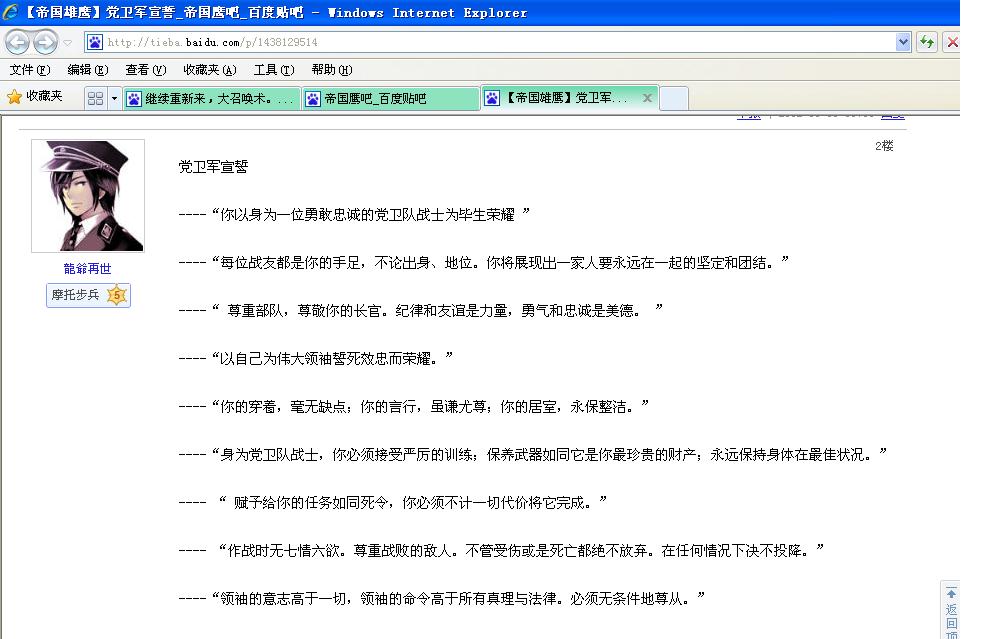Viewport: 985px width, 639px height.
Task: Open the tab list dropdown arrow
Action: pos(114,98)
